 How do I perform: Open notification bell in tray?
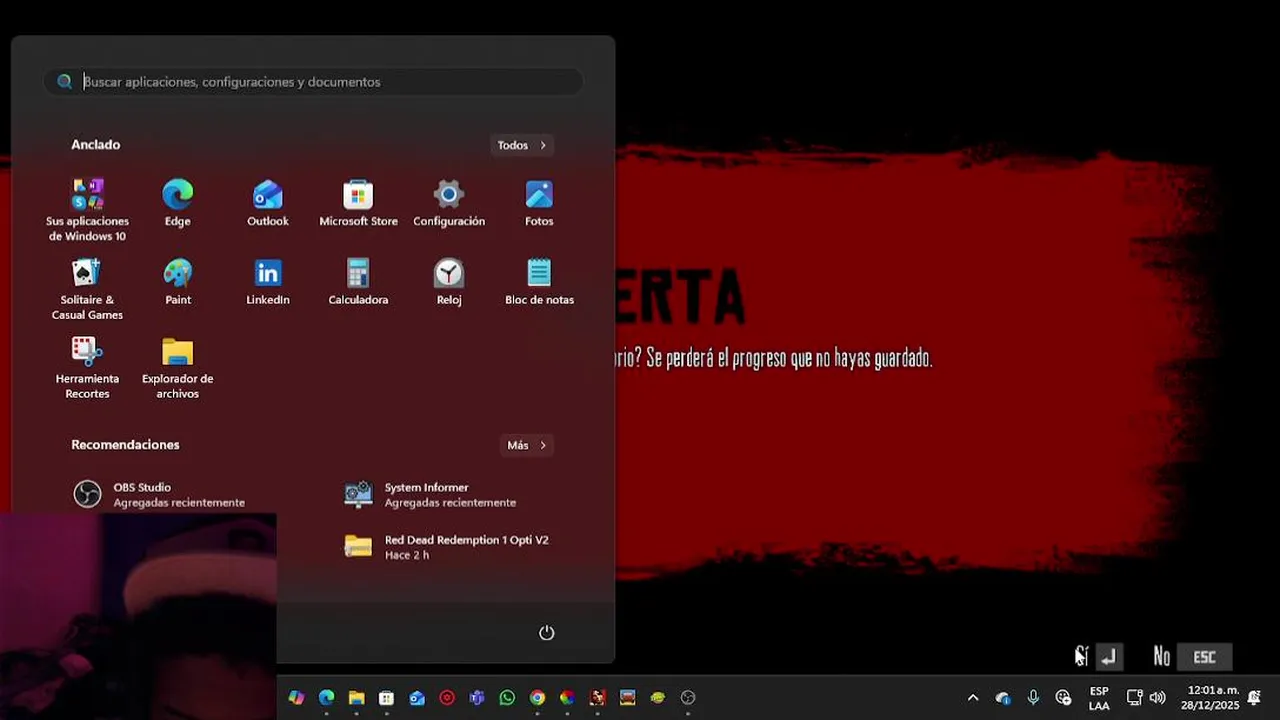(x=1254, y=698)
